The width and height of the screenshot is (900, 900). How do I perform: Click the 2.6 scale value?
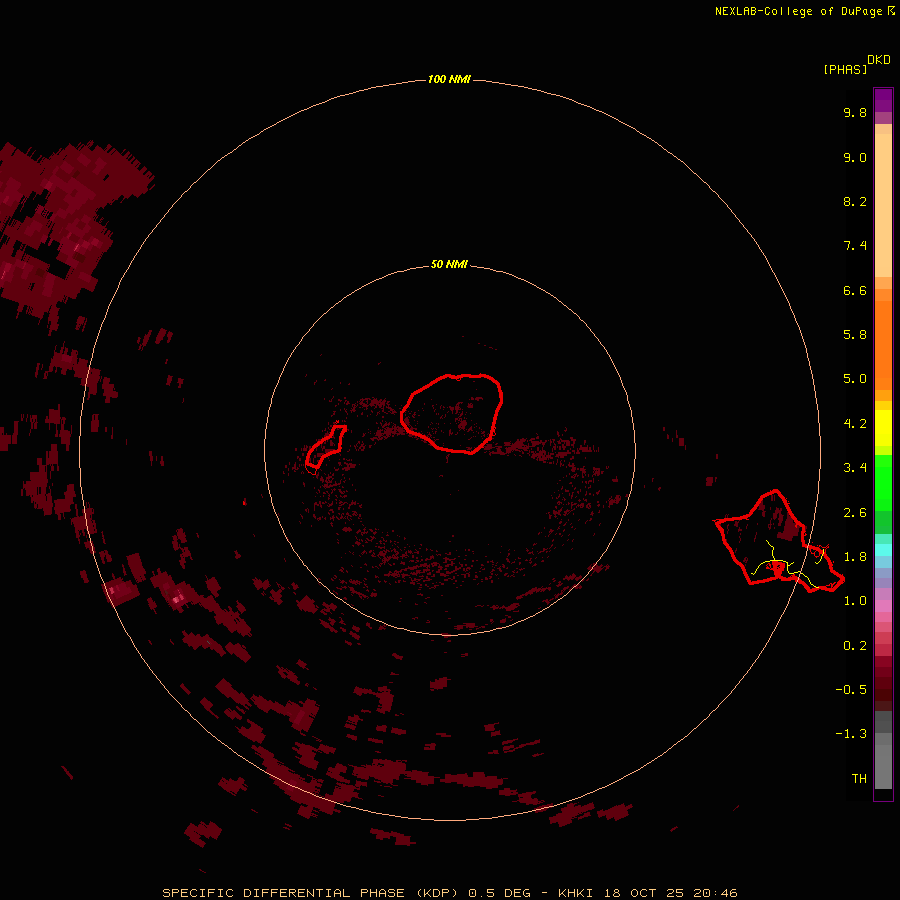(x=855, y=513)
